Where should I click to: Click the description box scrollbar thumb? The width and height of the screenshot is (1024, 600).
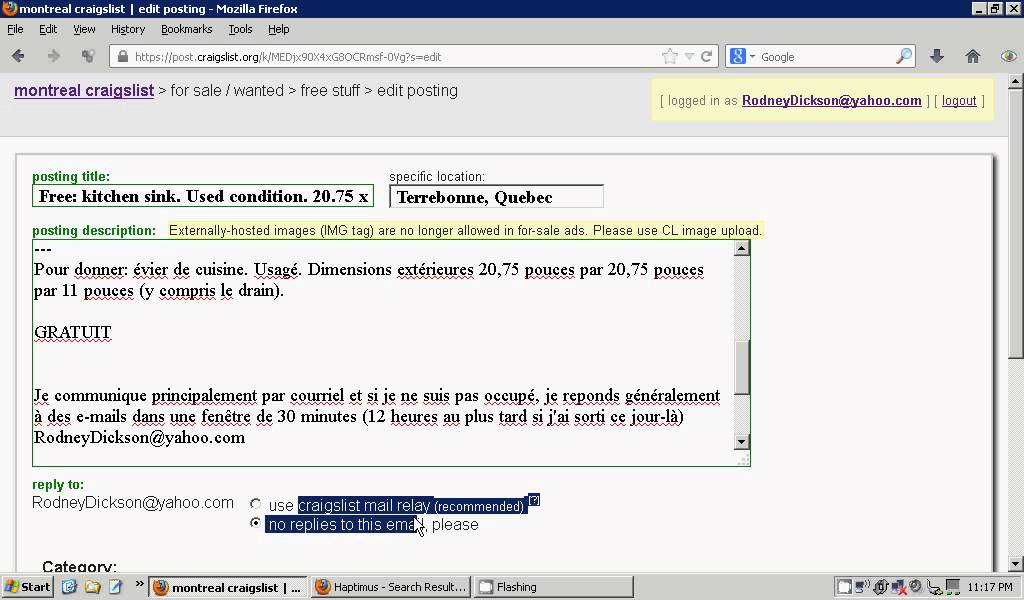[742, 368]
